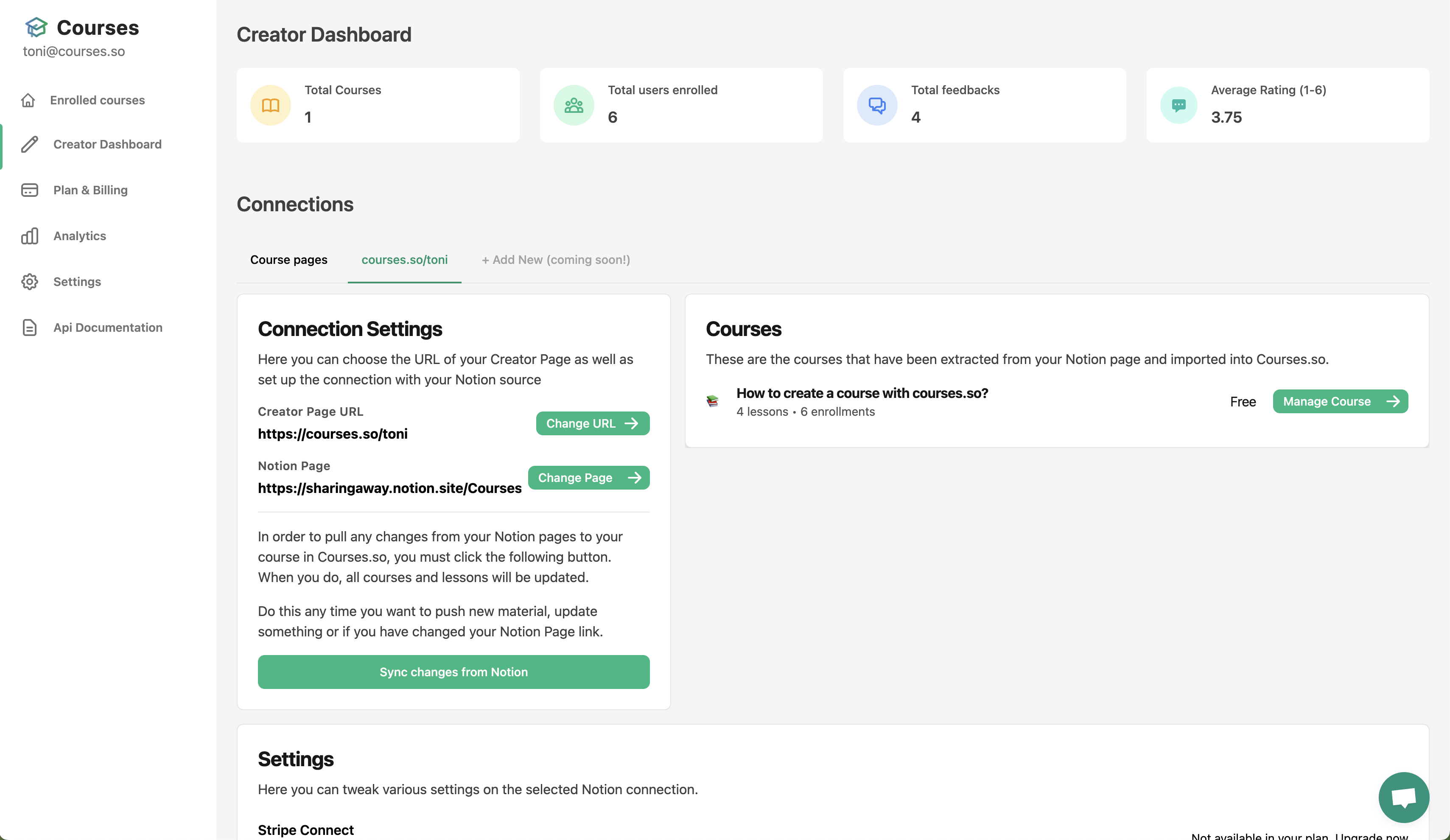Switch to the Course pages tab
Screen dimensions: 1450x840
point(288,260)
